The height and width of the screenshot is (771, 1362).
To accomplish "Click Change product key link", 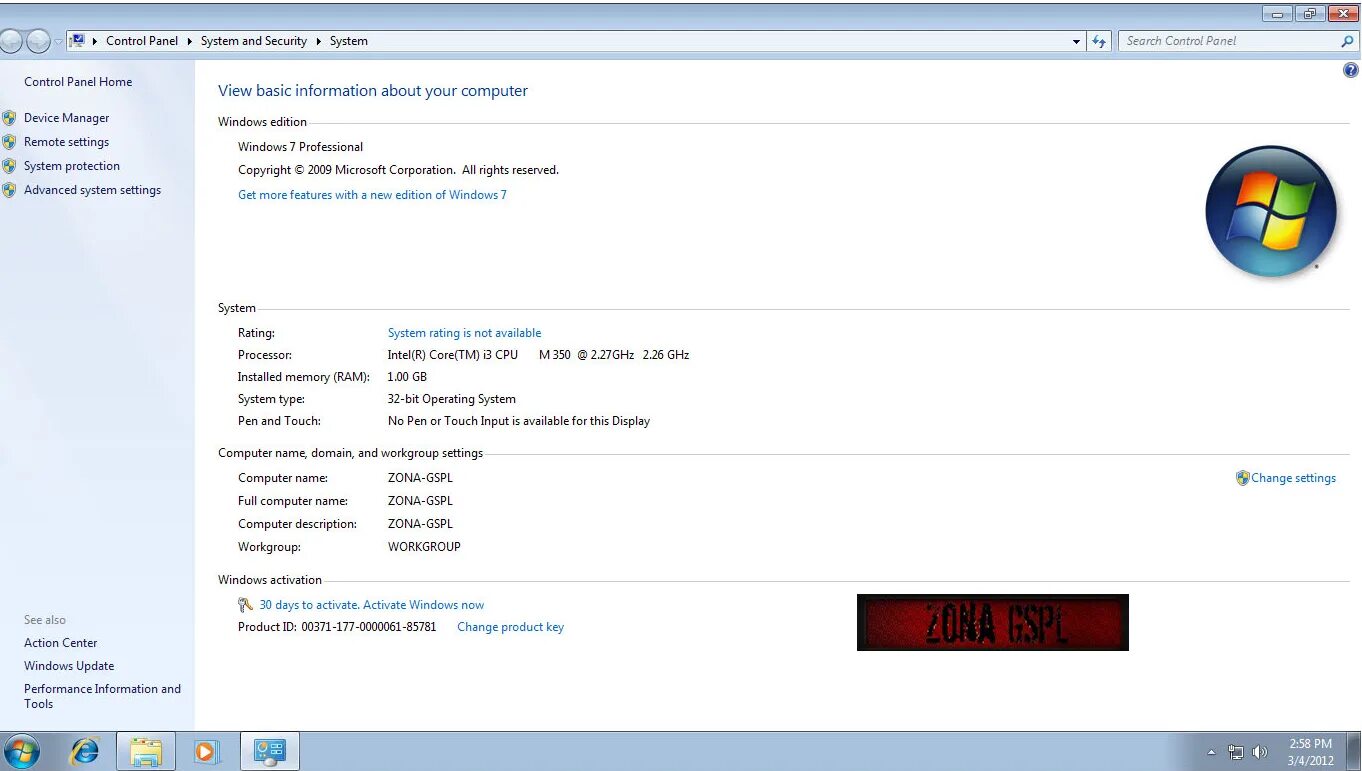I will tap(510, 627).
